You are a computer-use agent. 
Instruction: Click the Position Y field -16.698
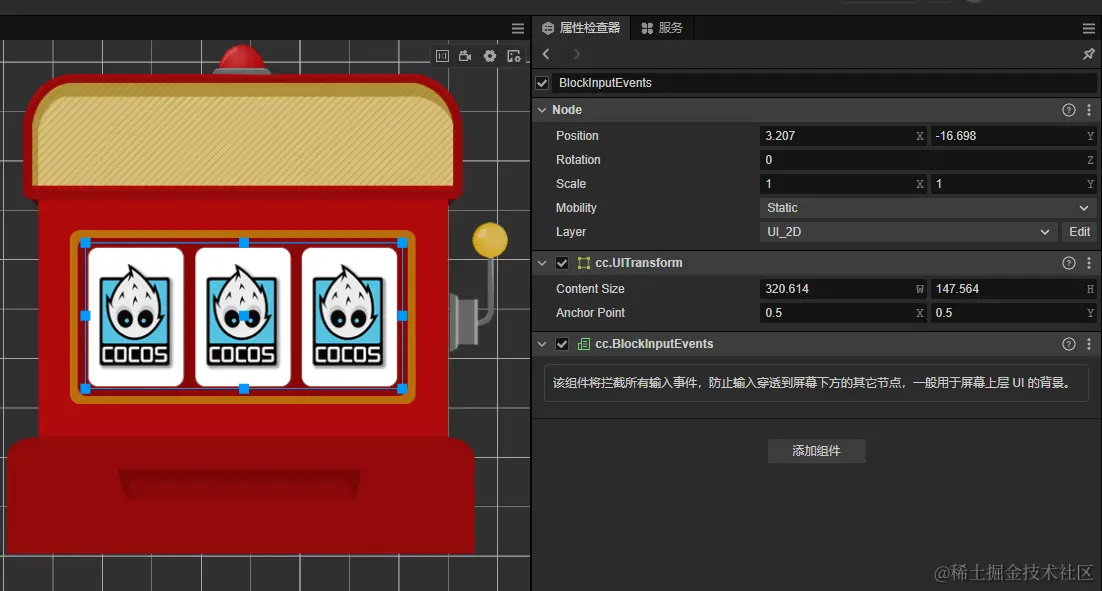point(1013,136)
